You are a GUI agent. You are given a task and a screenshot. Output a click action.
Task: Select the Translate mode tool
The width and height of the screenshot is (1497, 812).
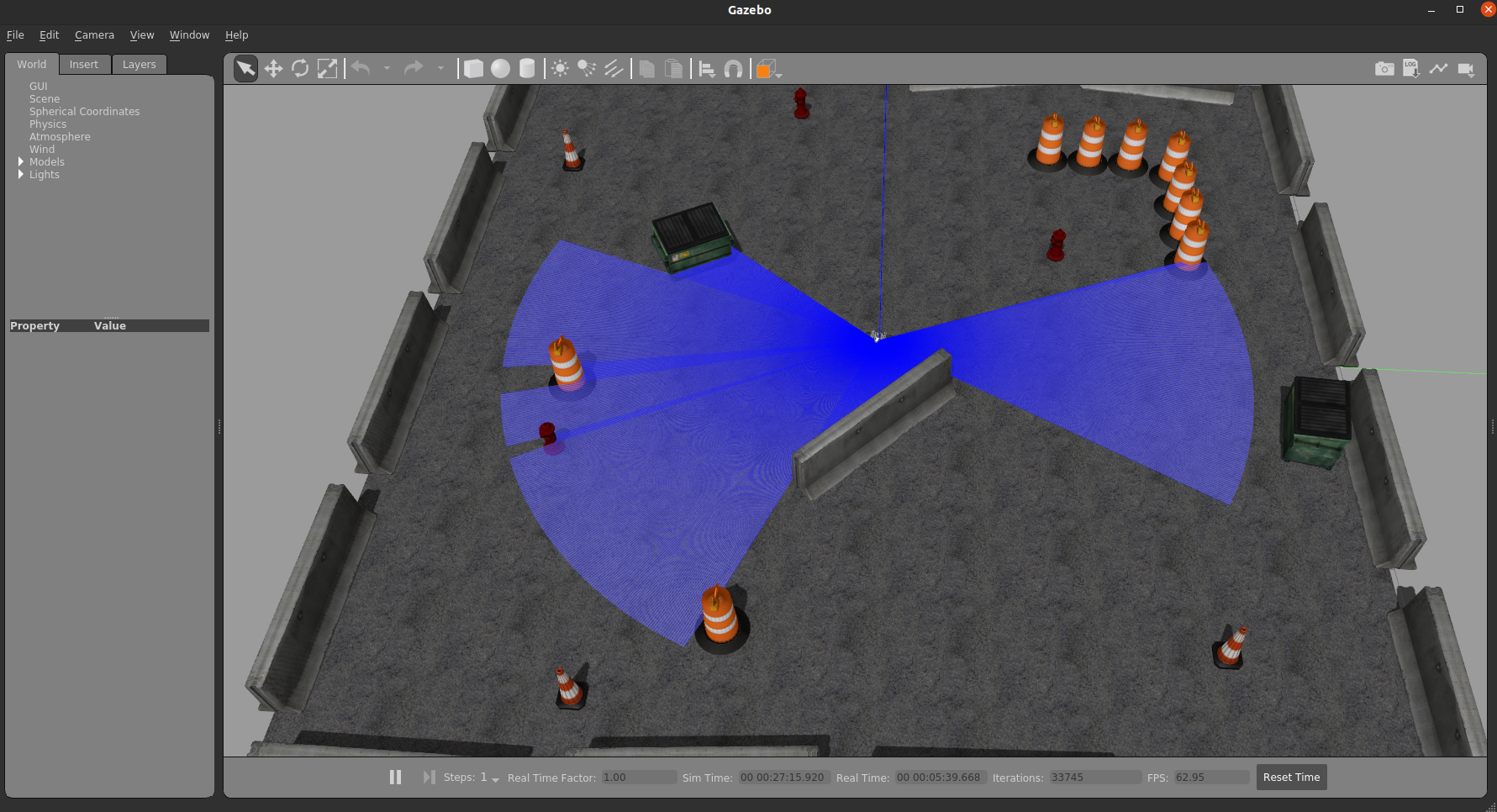tap(273, 69)
